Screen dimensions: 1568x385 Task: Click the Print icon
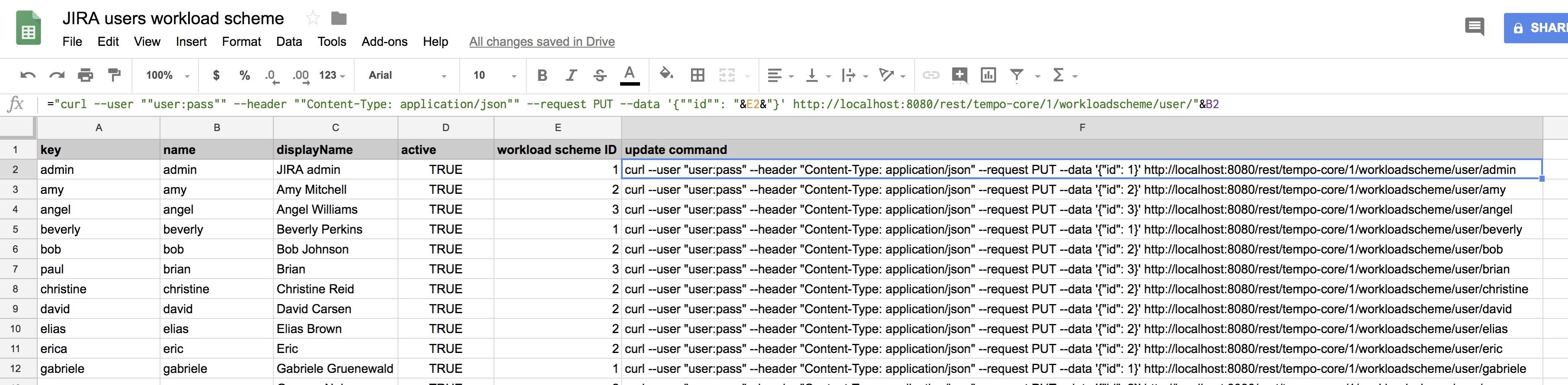point(85,76)
